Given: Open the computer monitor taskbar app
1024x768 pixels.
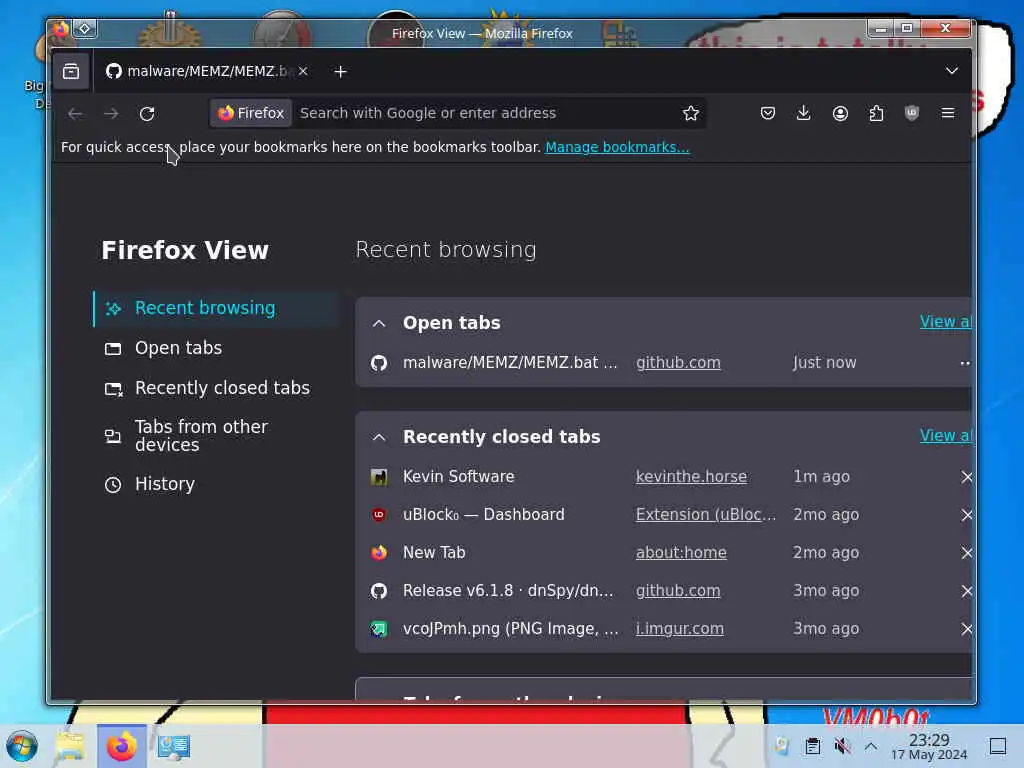Looking at the screenshot, I should [x=174, y=746].
